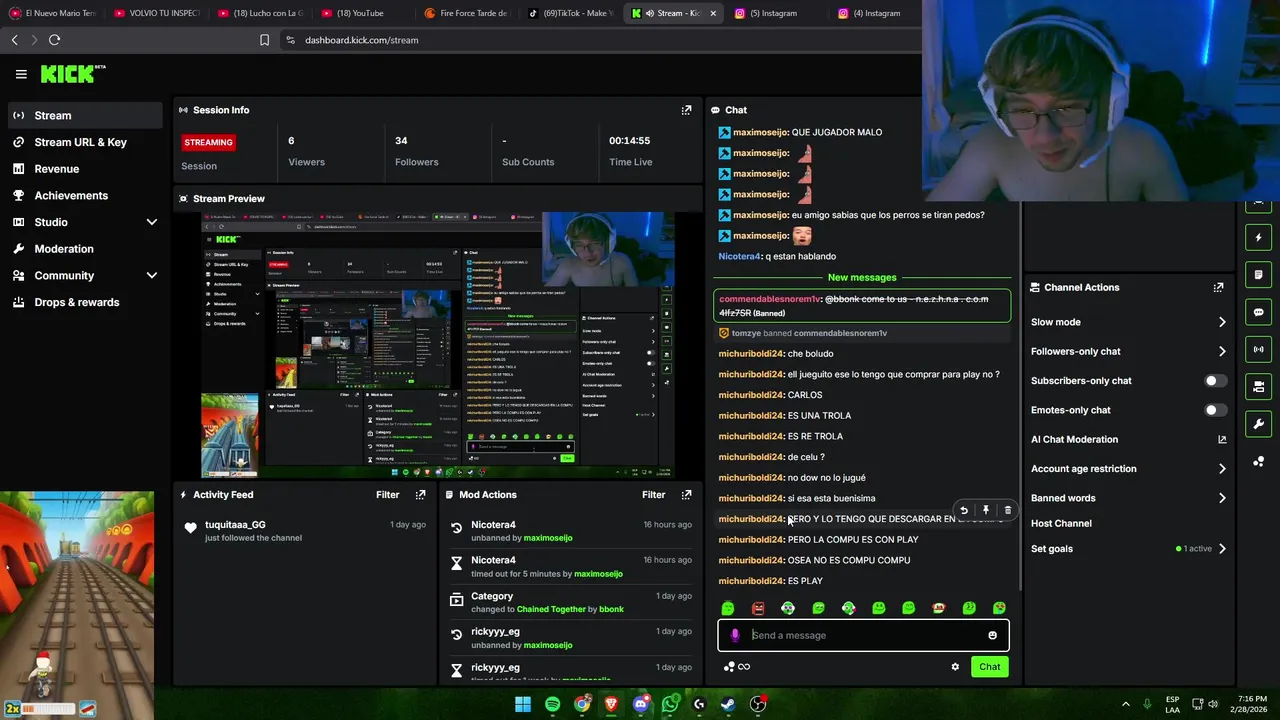Expand the Studio sidebar section
This screenshot has height=720, width=1280.
coord(152,222)
